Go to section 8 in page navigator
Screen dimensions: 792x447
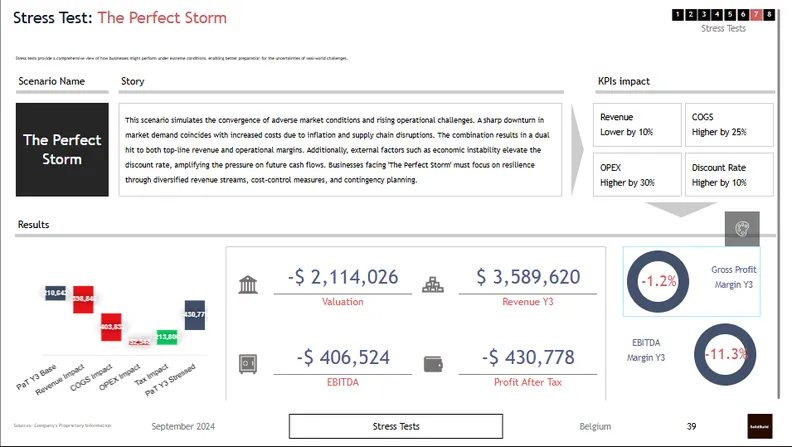click(769, 15)
